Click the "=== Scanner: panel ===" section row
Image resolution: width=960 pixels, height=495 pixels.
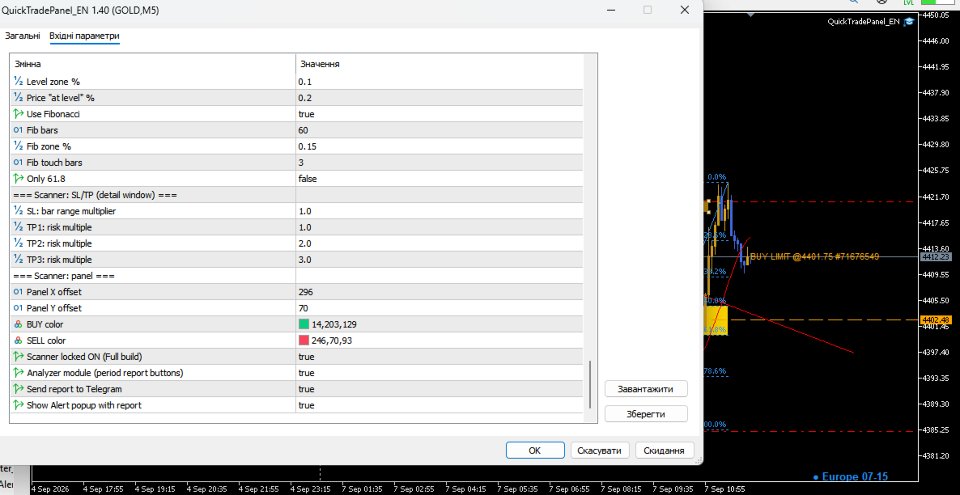[297, 276]
